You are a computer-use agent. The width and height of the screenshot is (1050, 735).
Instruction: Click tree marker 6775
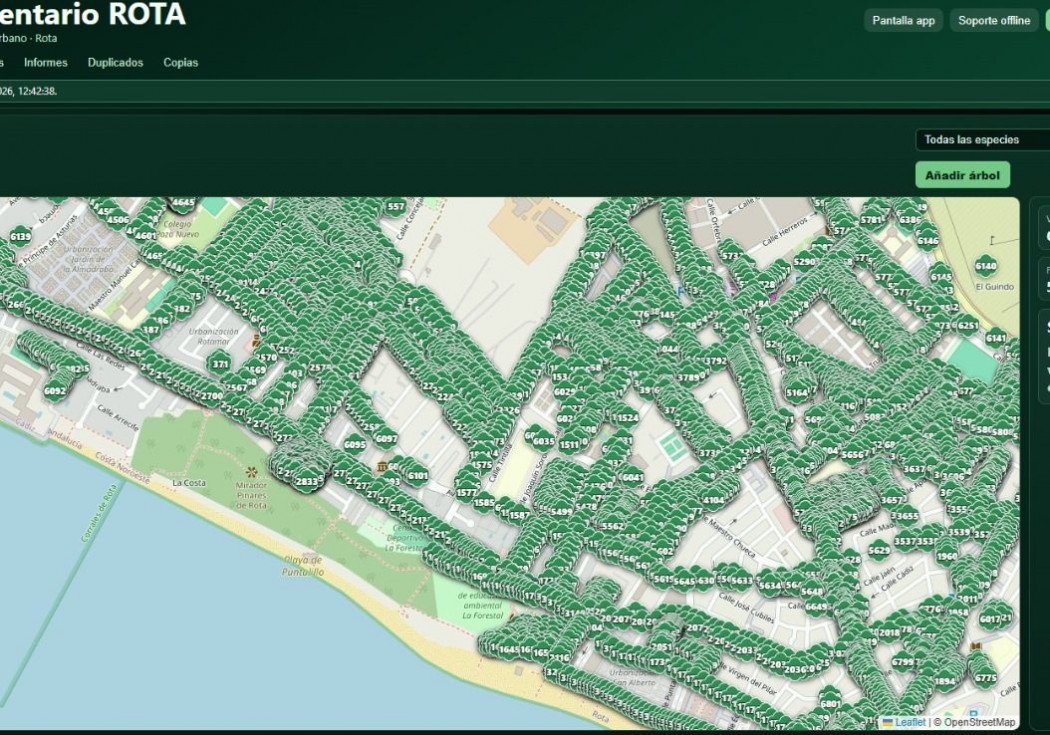pos(986,677)
